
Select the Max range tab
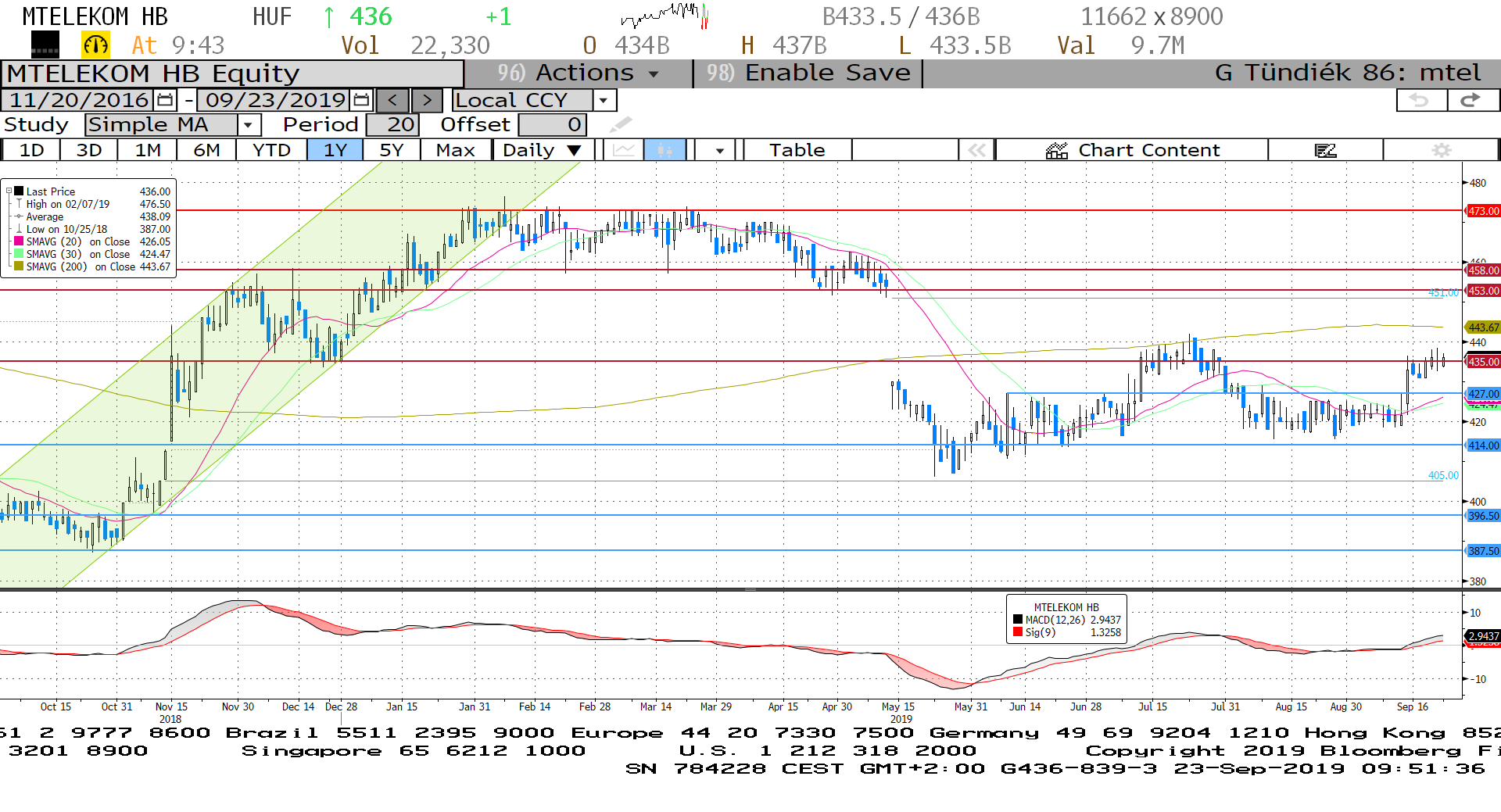click(456, 150)
